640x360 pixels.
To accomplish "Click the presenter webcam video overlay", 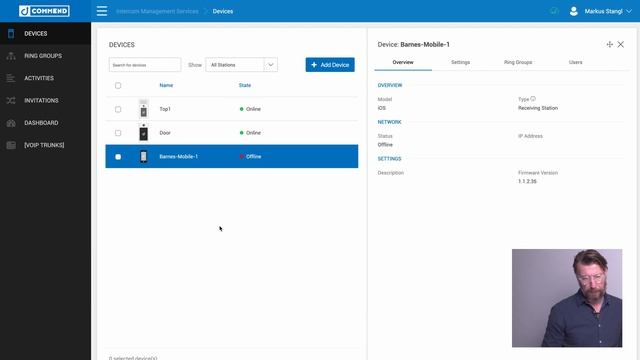I will [567, 298].
